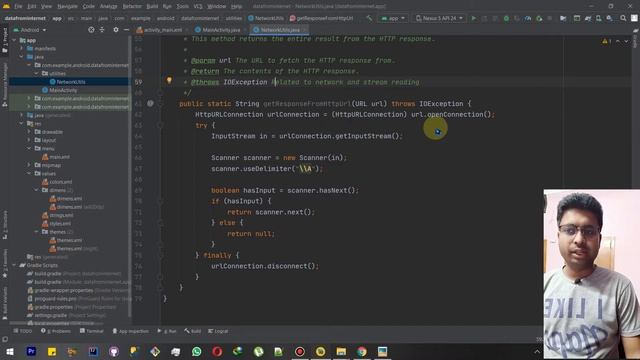Click the getResponseFromHttpUrl method name in code

pyautogui.click(x=307, y=104)
